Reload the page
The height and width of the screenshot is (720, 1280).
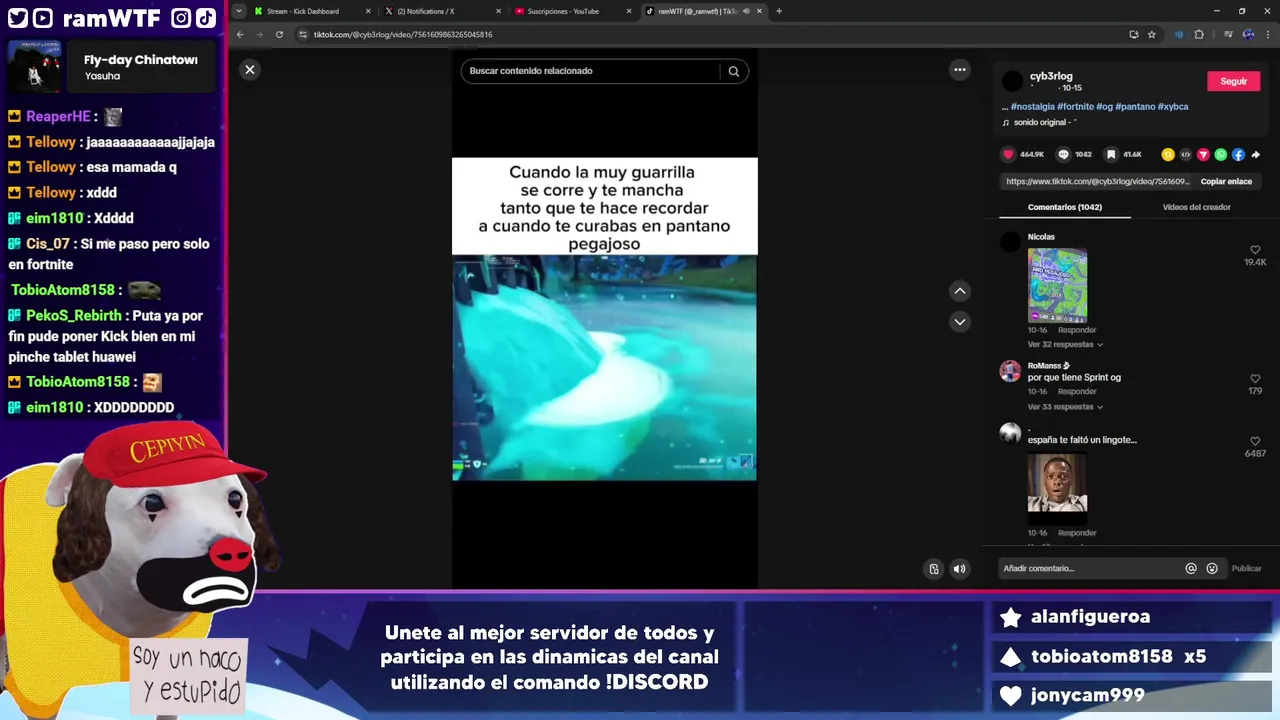click(279, 34)
